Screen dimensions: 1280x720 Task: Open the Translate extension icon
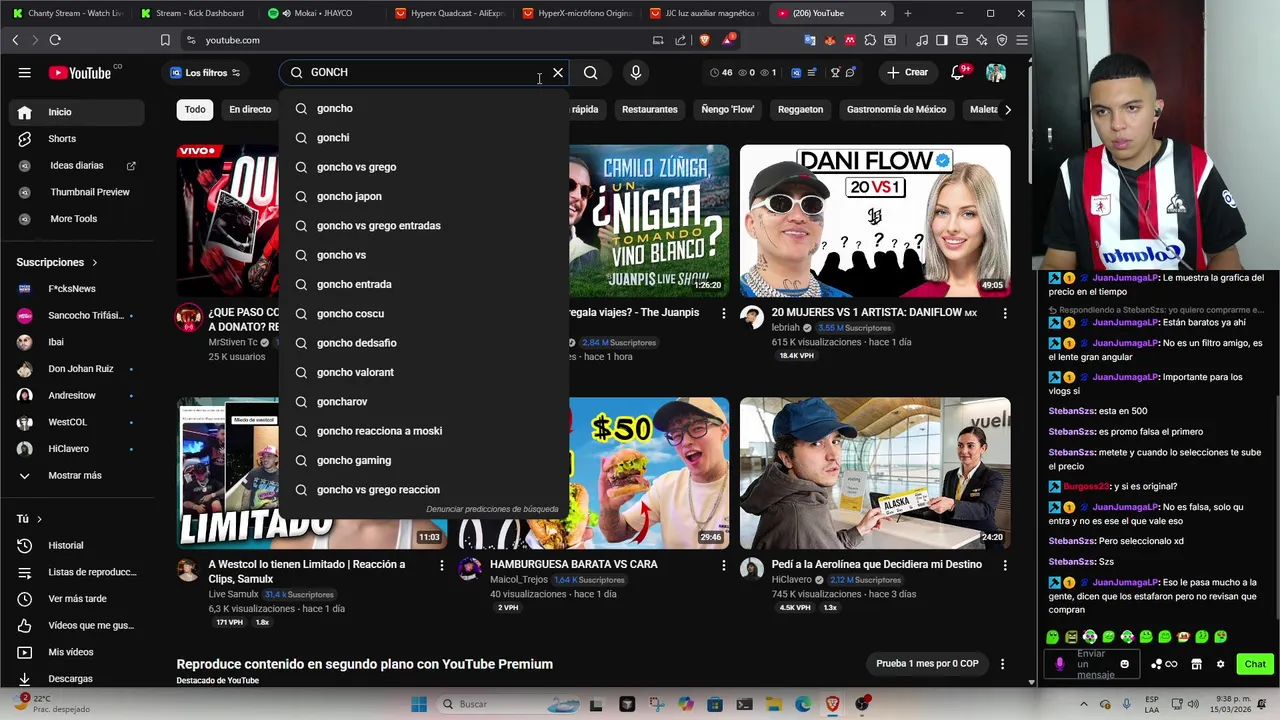click(810, 40)
